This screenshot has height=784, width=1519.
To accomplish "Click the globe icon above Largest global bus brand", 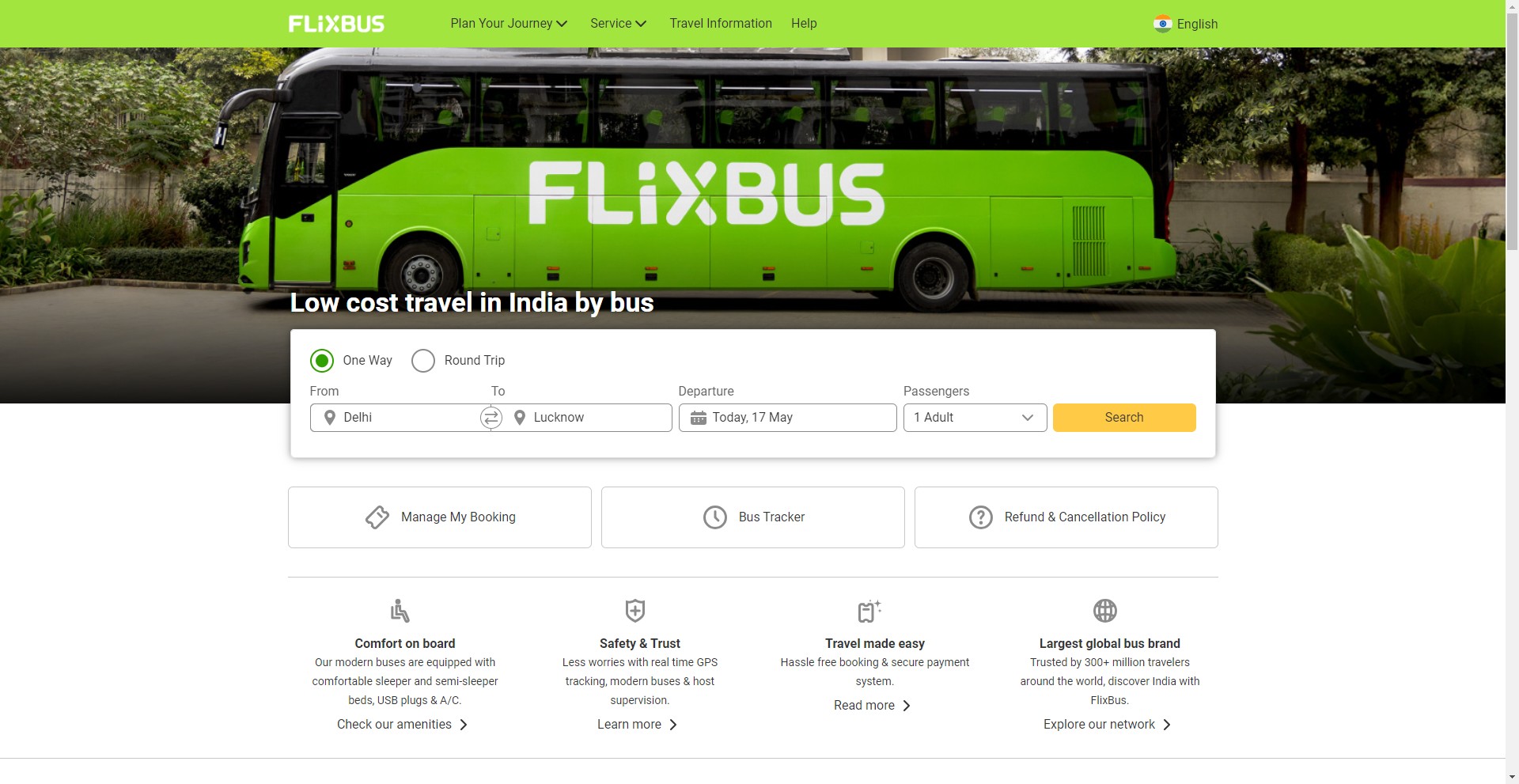I will point(1105,611).
